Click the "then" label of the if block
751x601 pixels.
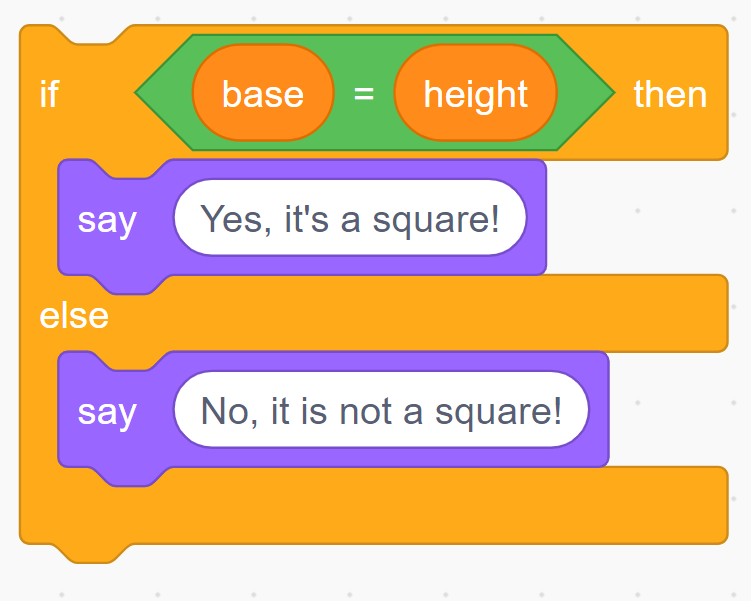coord(670,94)
